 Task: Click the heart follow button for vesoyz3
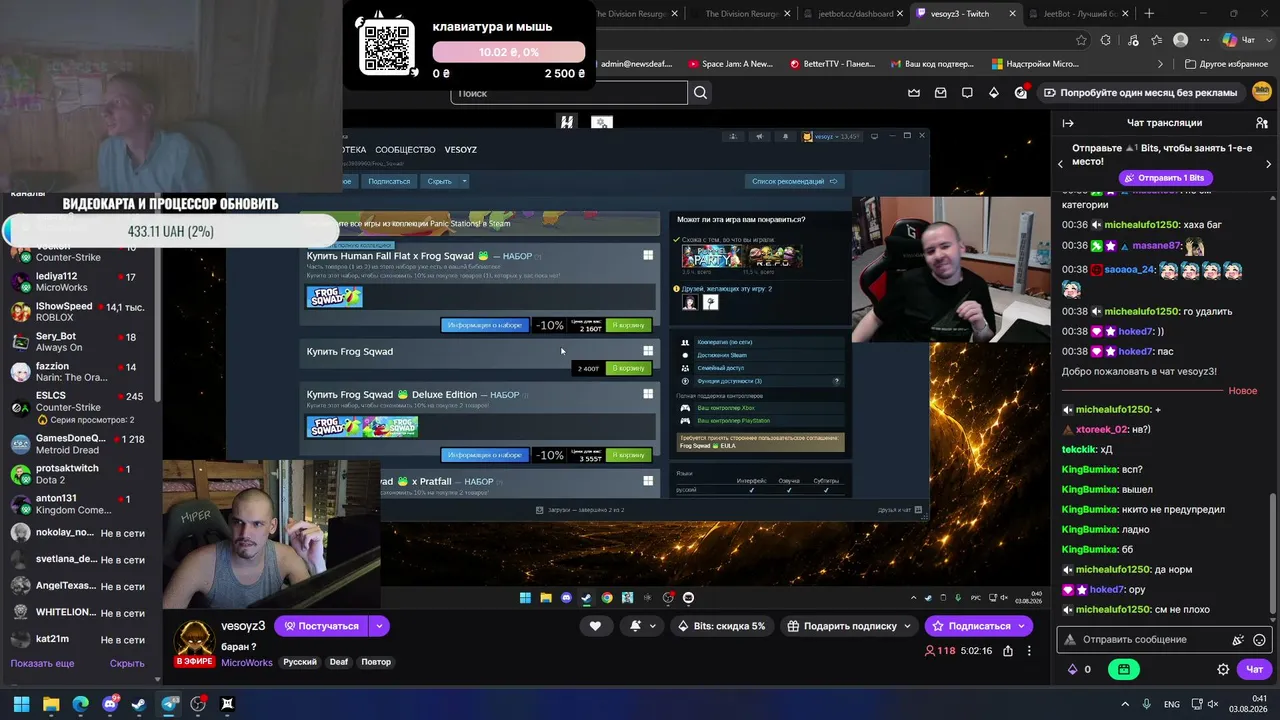[x=595, y=626]
